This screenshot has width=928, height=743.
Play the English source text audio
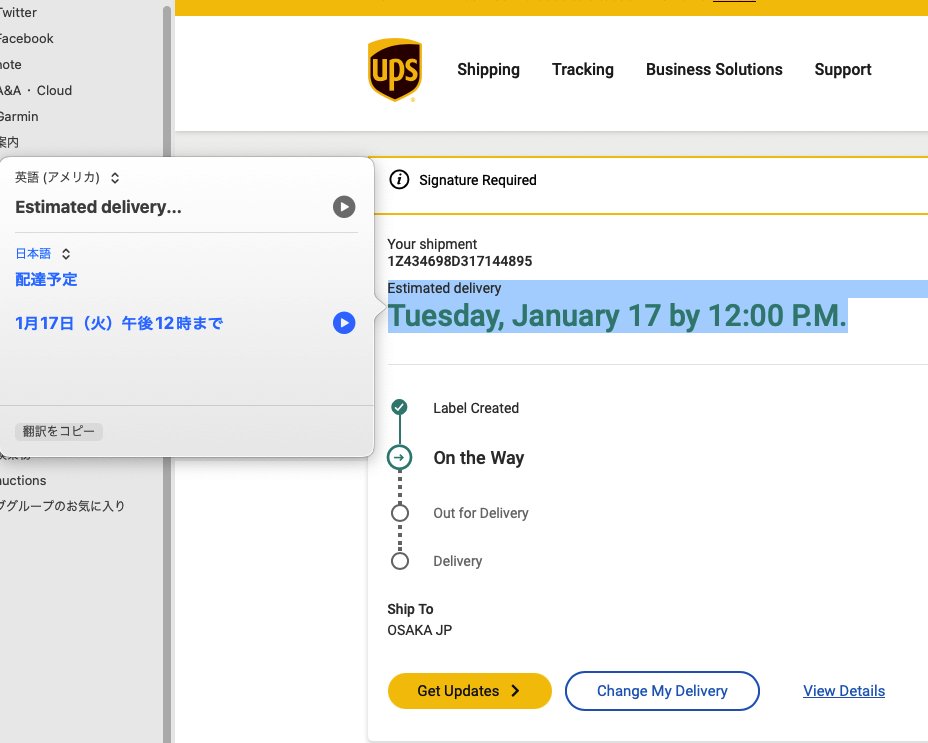tap(344, 207)
